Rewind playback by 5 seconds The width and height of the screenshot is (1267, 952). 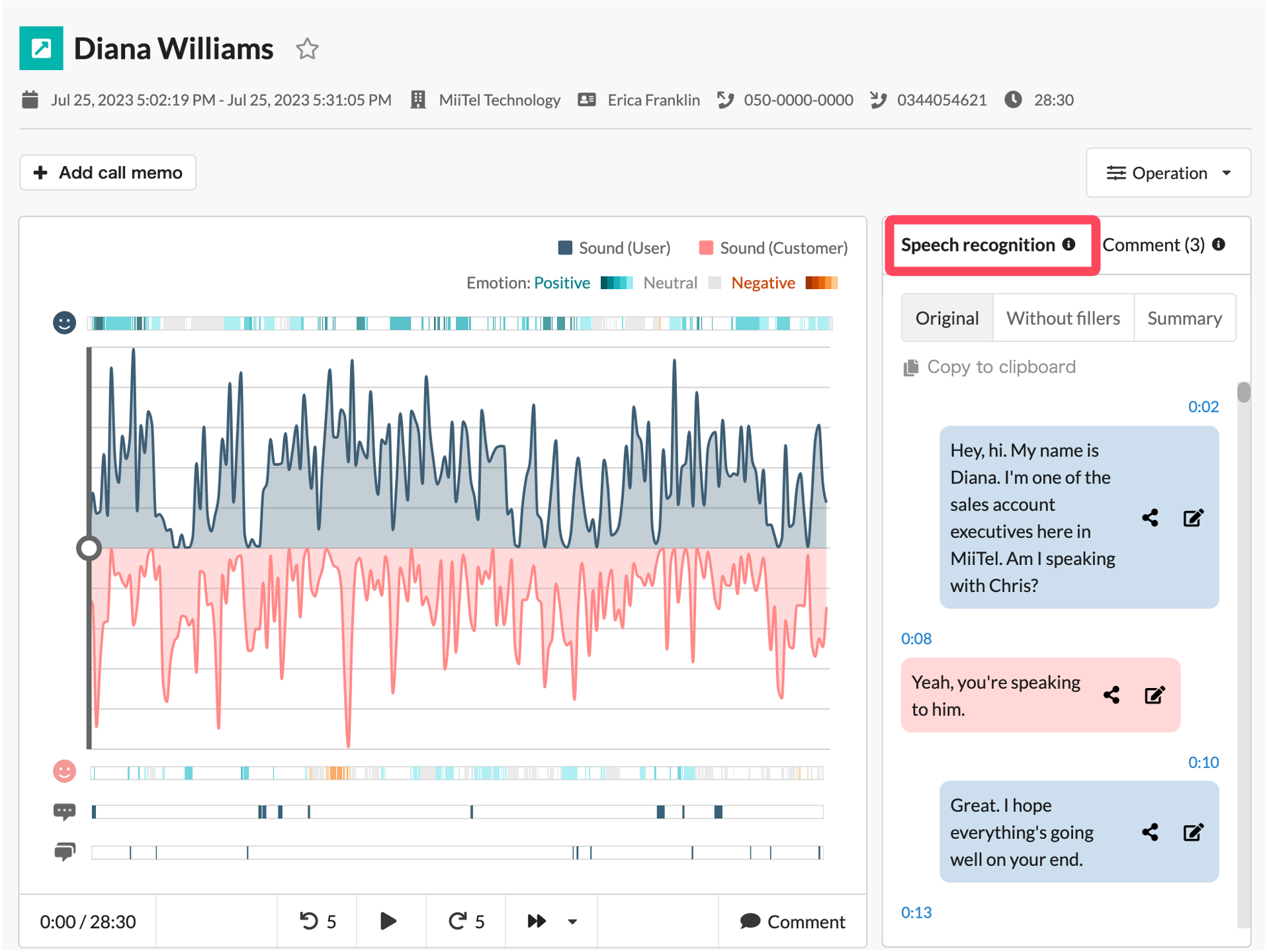(x=318, y=922)
